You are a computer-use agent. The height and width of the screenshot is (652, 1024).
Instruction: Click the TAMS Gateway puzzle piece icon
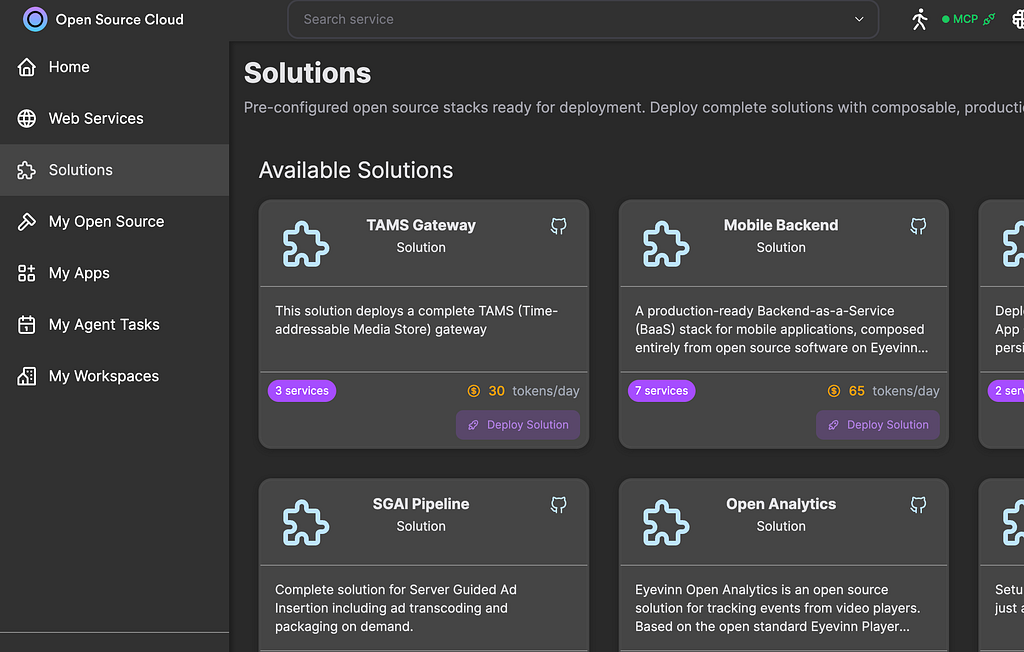coord(306,244)
